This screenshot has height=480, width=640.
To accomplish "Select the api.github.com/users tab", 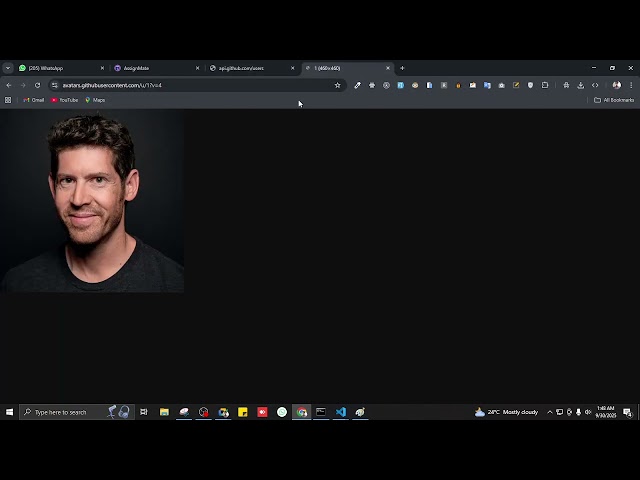I will [250, 68].
